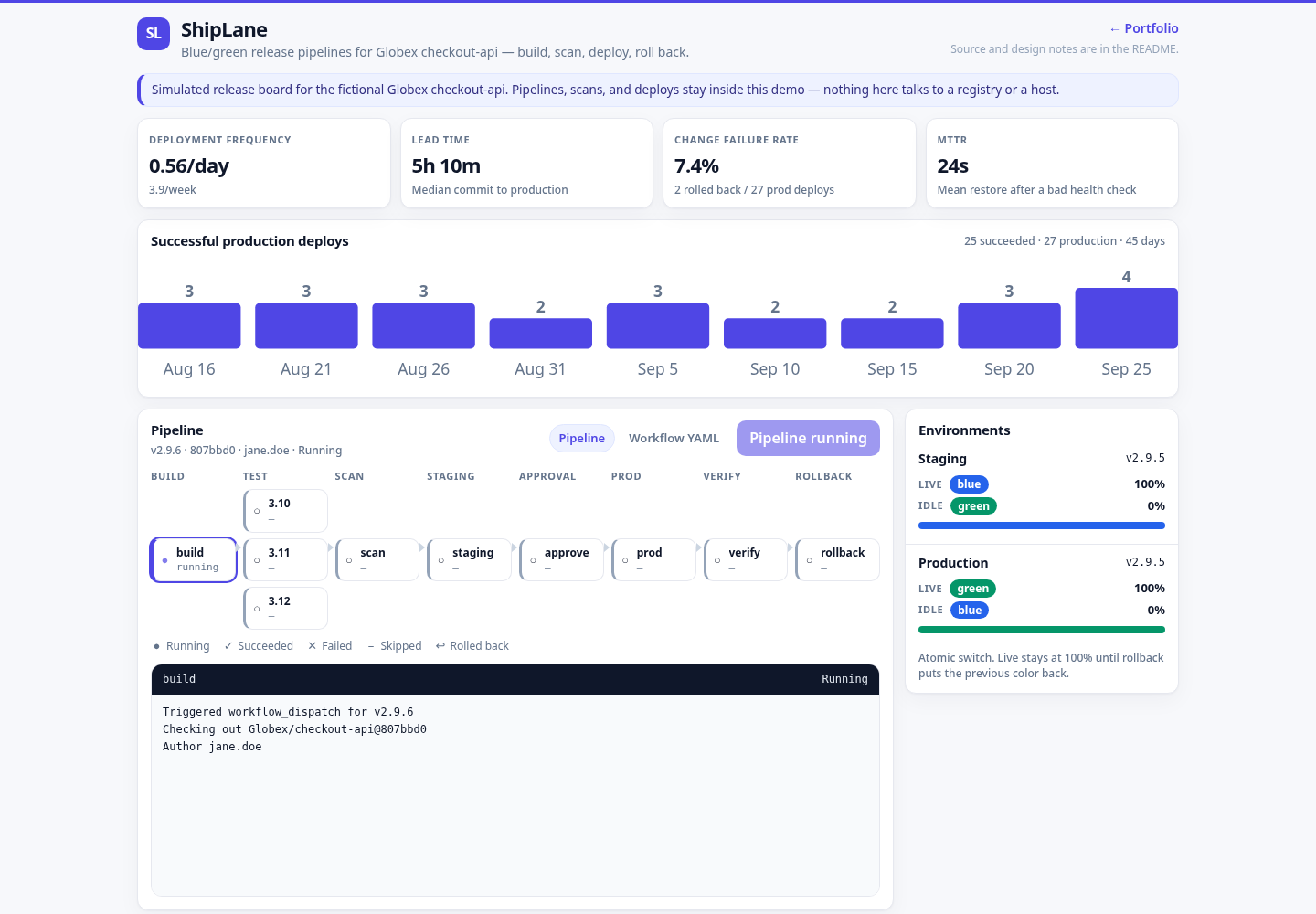Click the Deployment Frequency 0.56/day value

(189, 165)
